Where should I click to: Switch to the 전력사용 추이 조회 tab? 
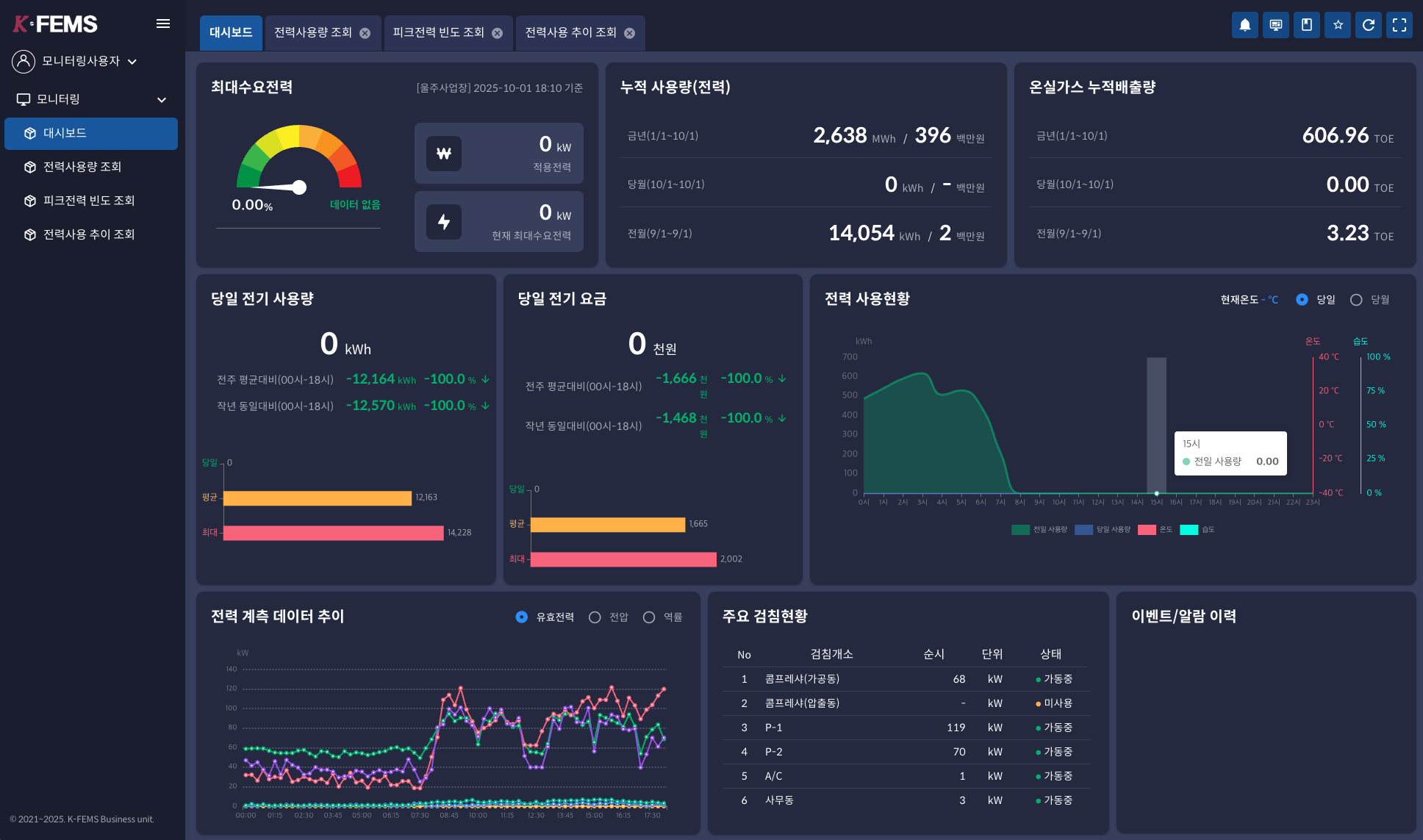[x=570, y=33]
